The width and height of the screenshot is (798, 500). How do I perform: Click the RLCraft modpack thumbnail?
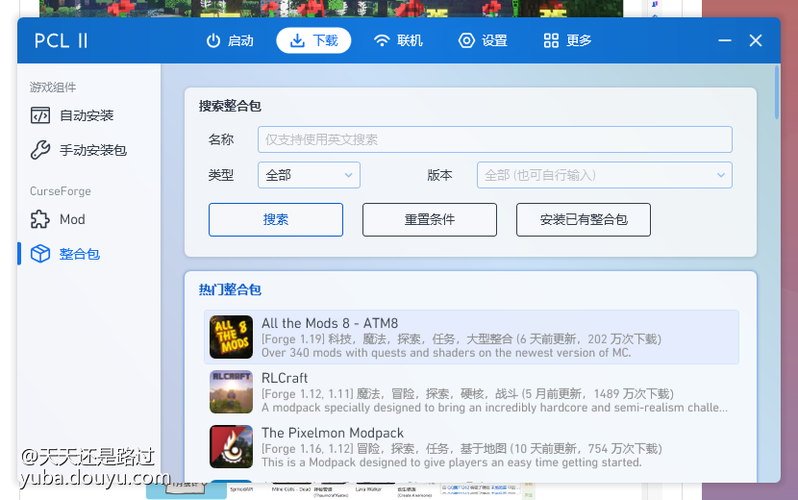click(x=231, y=392)
